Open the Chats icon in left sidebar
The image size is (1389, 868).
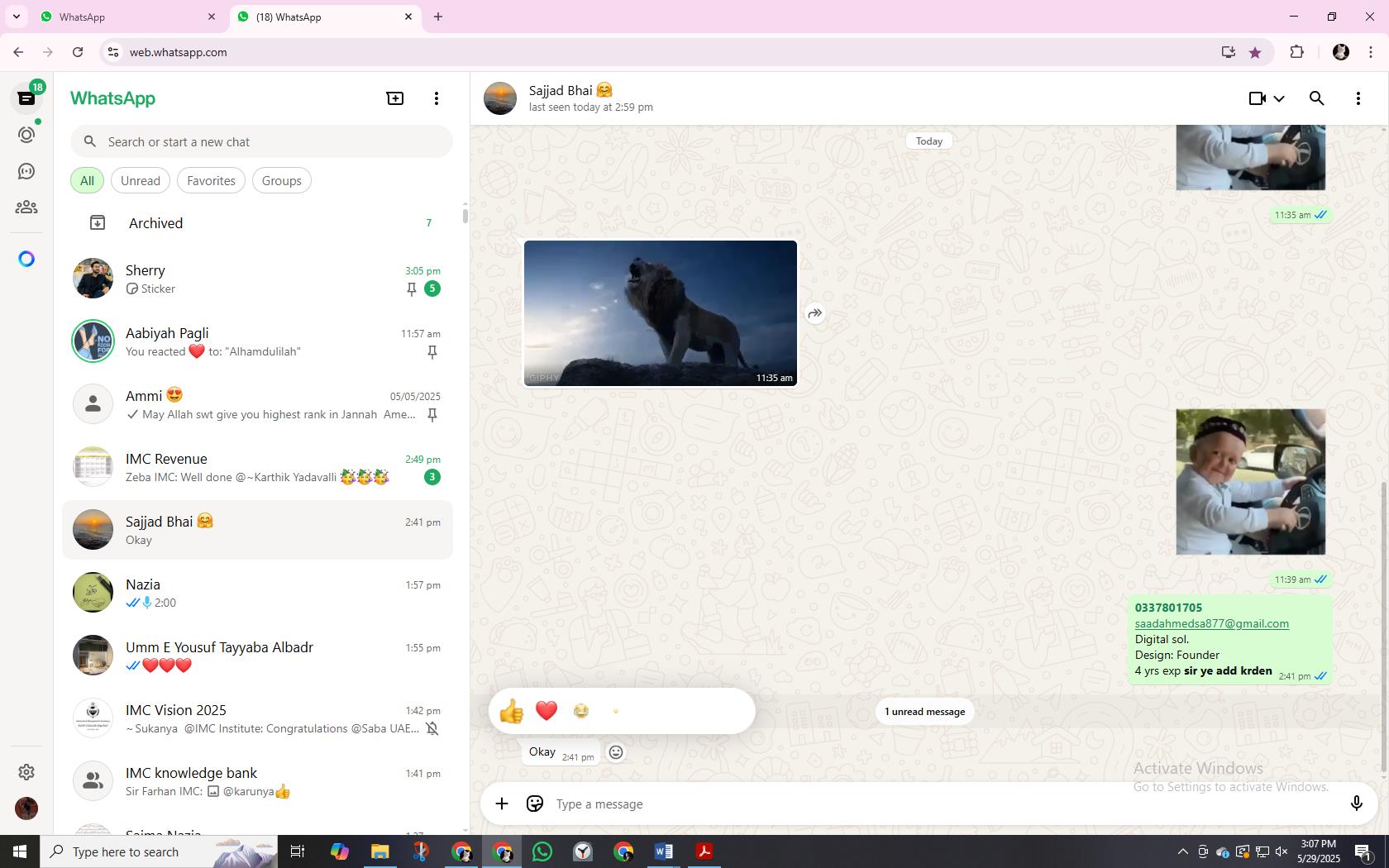(26, 98)
